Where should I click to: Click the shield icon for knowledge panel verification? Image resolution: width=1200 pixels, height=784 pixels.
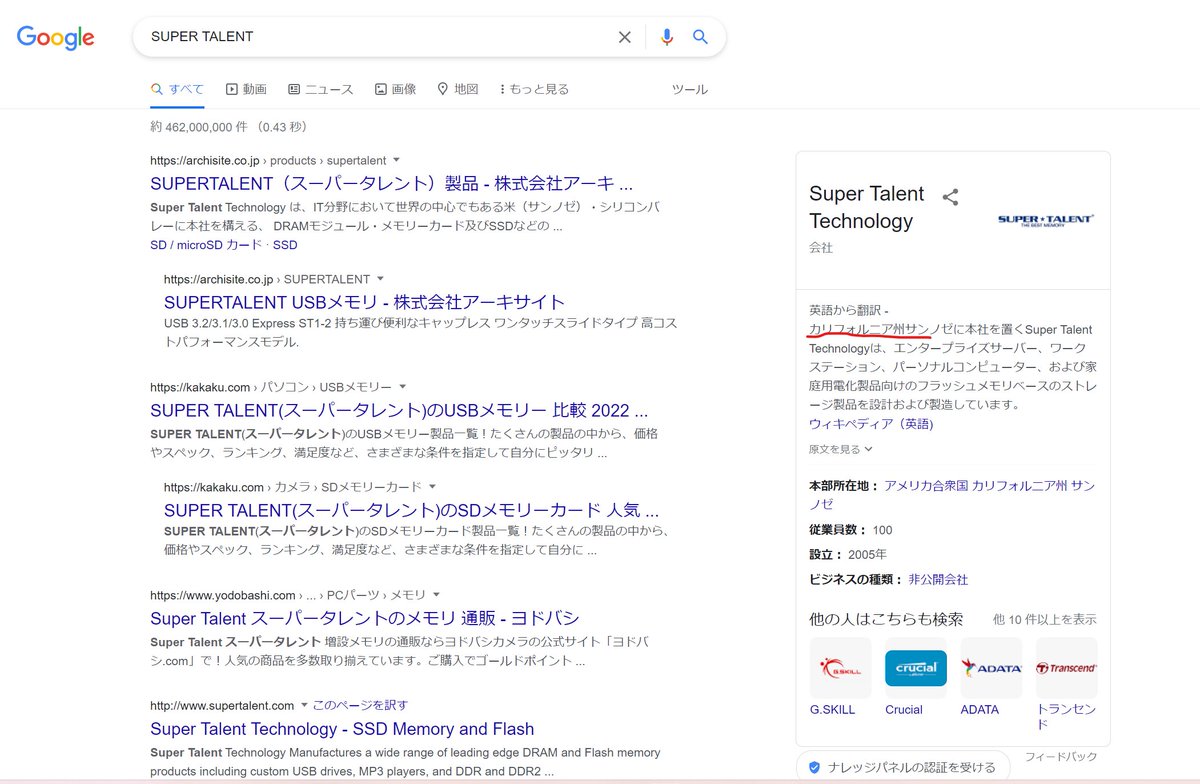(x=814, y=768)
